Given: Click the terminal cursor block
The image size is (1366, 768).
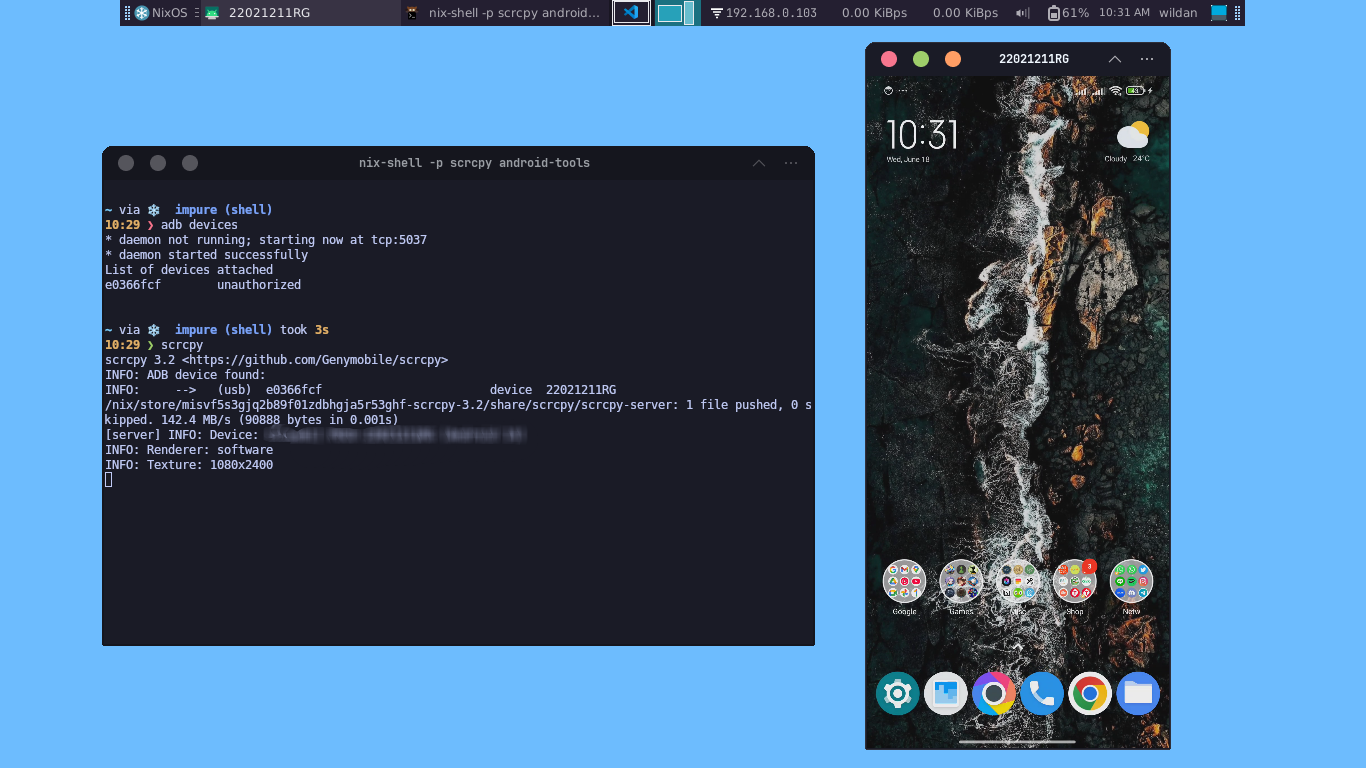Looking at the screenshot, I should [x=109, y=480].
